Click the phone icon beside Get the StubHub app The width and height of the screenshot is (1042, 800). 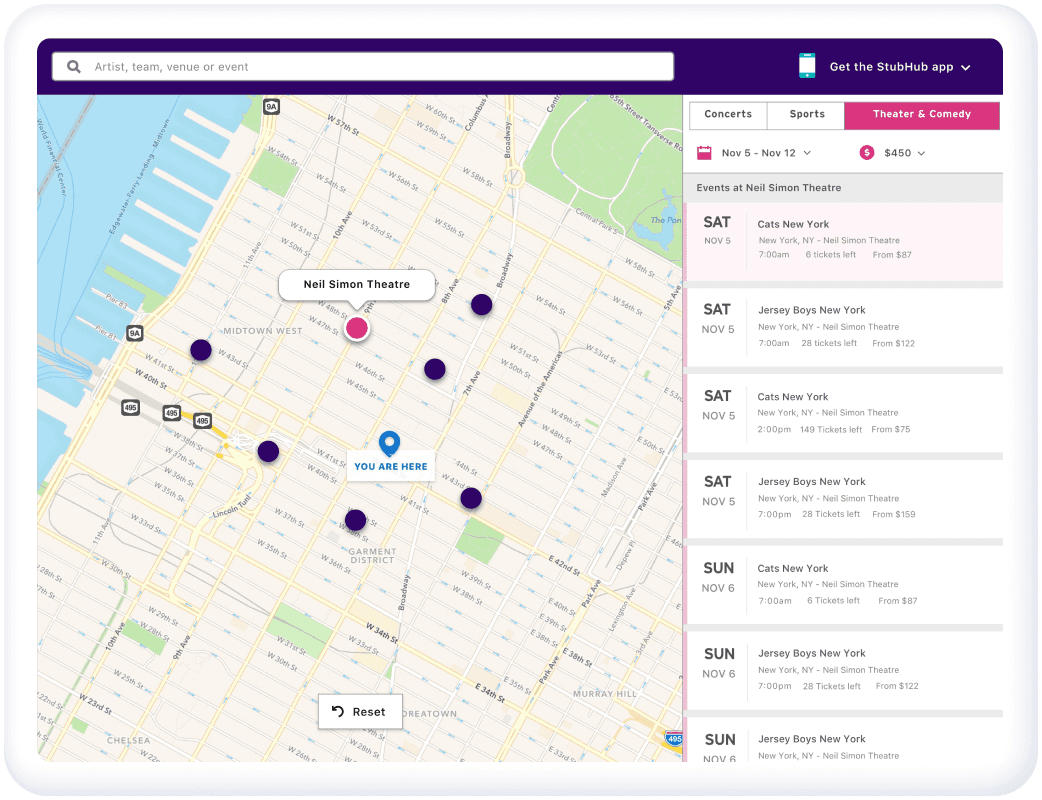[807, 66]
